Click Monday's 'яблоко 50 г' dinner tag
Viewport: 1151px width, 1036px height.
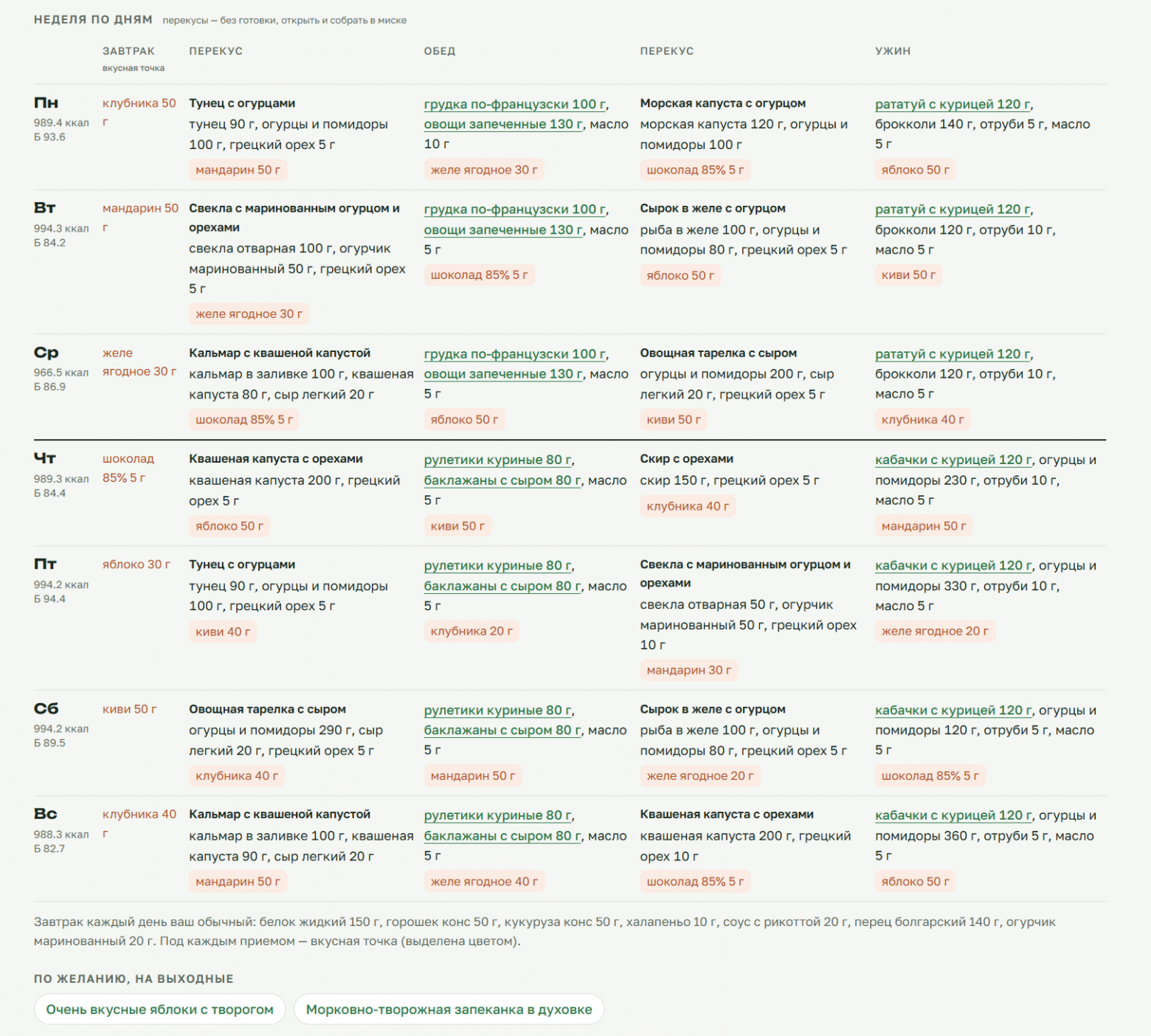(915, 170)
